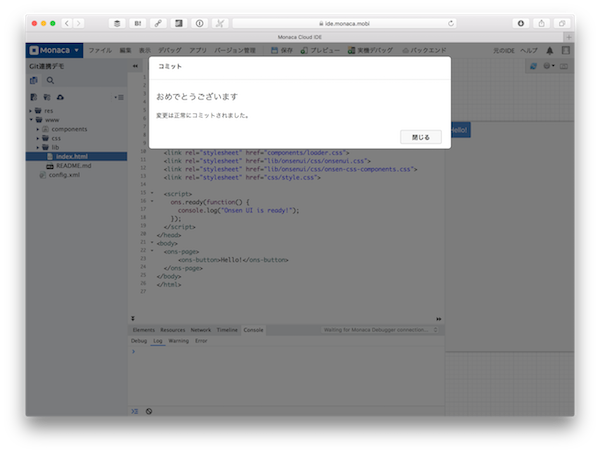This screenshot has width=600, height=453.
Task: Click the Safari show tabs icon
Action: (x=562, y=23)
